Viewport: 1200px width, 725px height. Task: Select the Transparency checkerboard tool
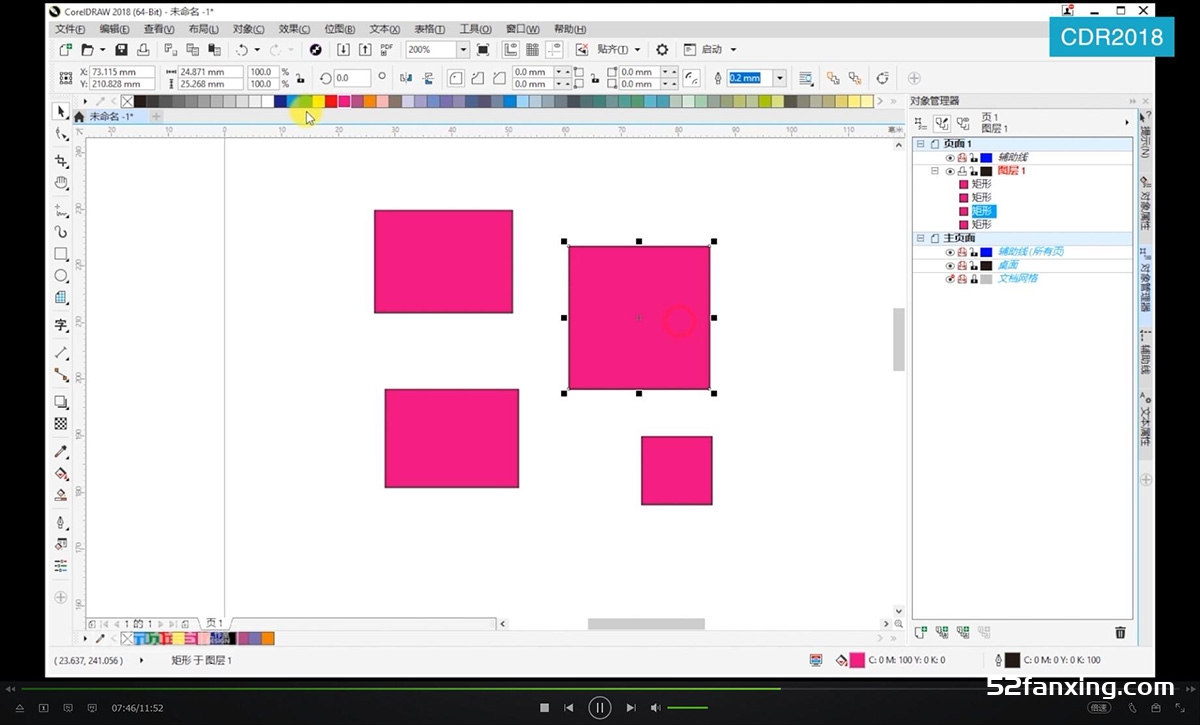point(61,424)
